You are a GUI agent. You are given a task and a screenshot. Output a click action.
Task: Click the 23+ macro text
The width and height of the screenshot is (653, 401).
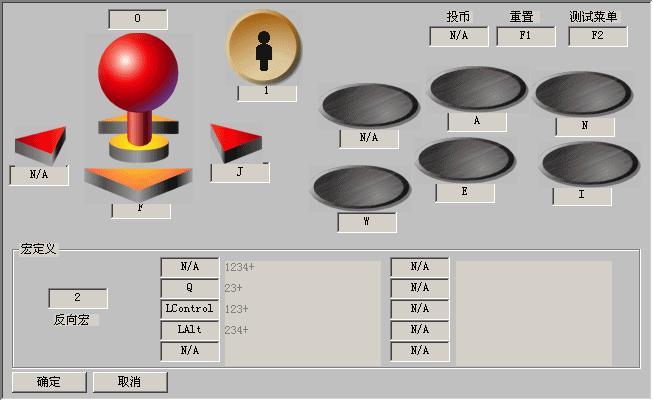[234, 288]
